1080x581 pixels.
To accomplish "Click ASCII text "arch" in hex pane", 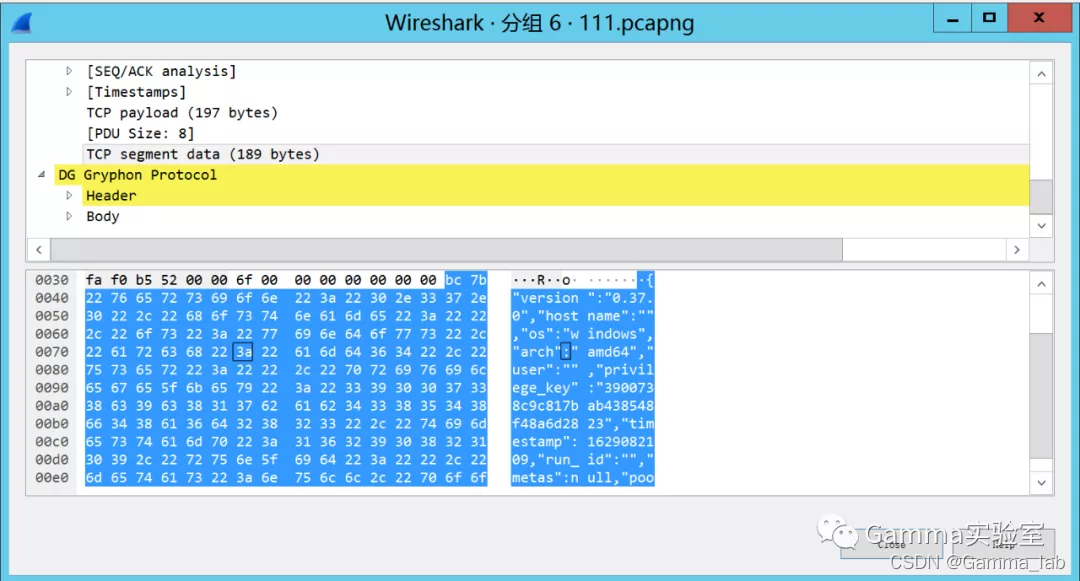I will [x=536, y=352].
